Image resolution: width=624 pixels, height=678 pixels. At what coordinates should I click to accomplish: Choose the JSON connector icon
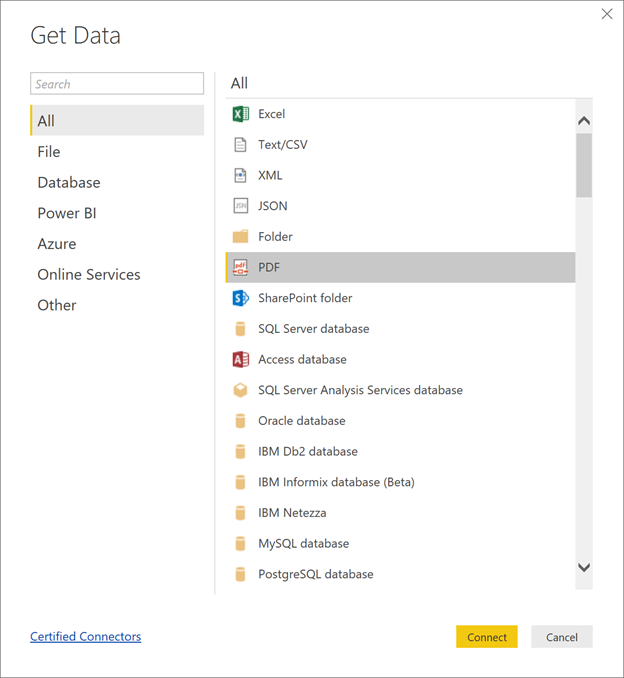pyautogui.click(x=240, y=206)
